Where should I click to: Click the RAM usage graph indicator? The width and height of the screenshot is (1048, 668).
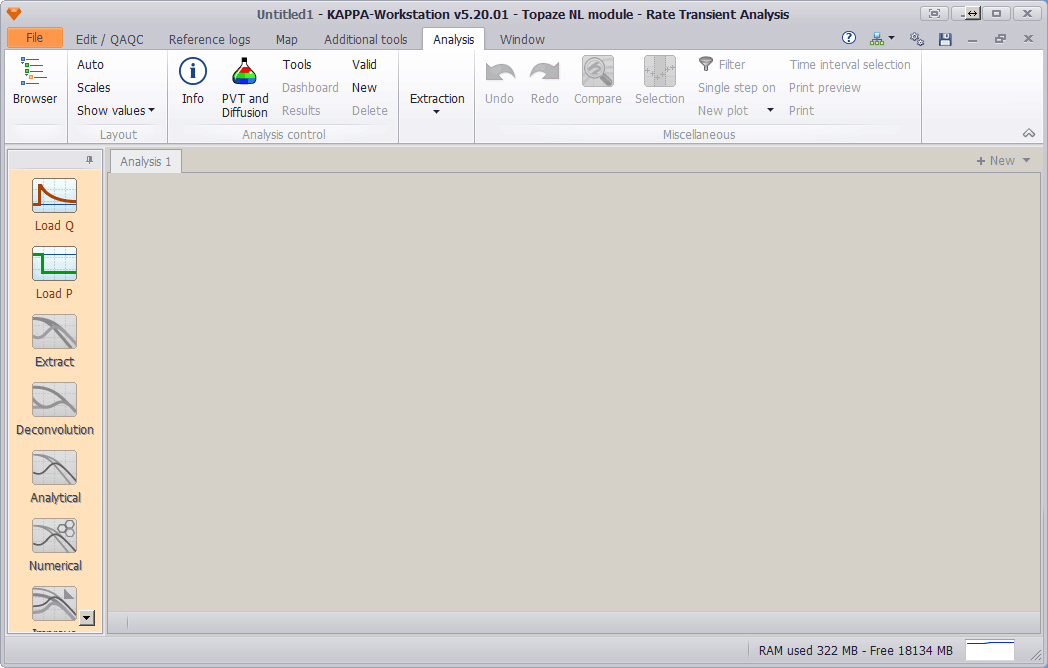[990, 650]
